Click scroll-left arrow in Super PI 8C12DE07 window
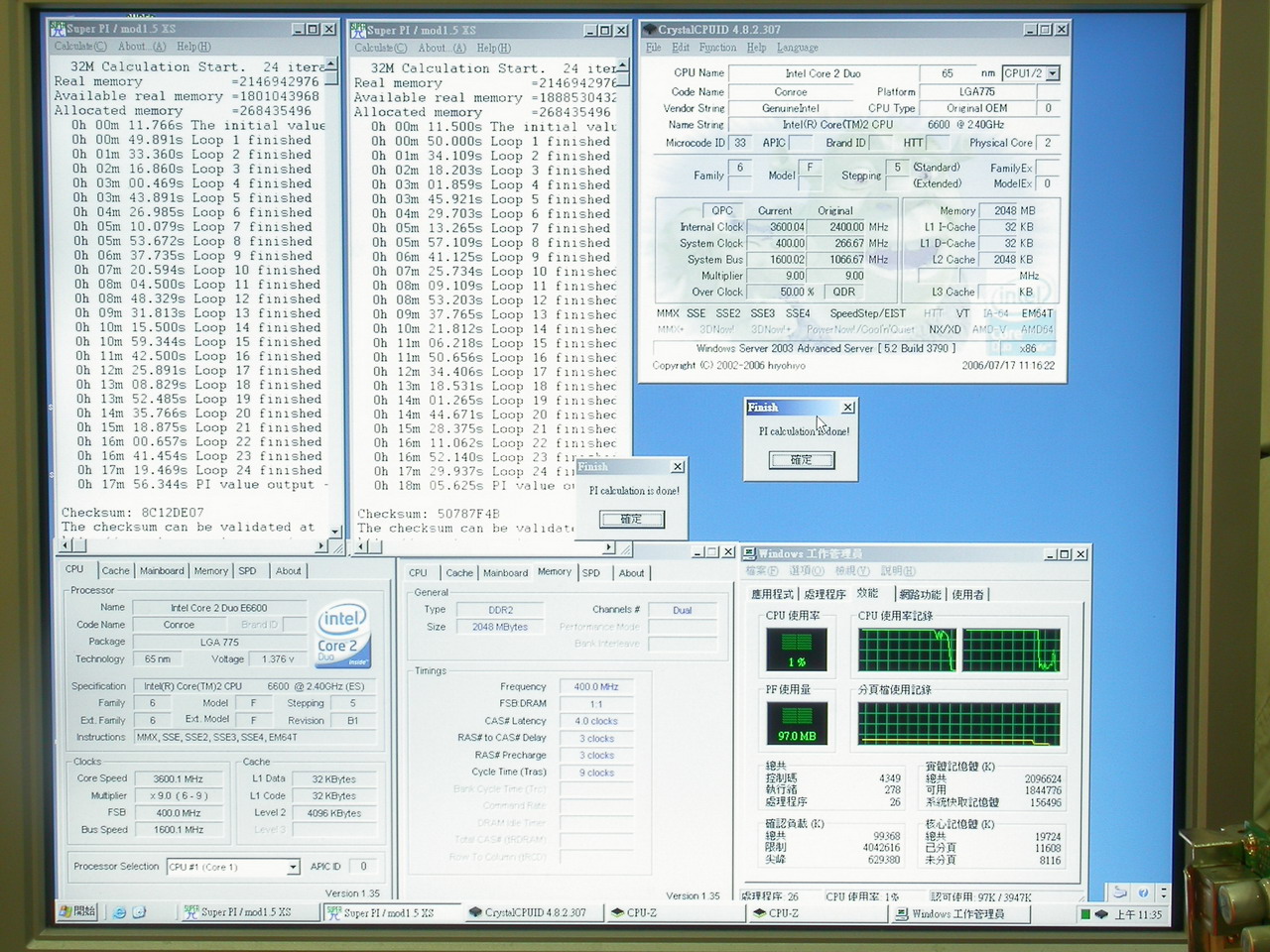The width and height of the screenshot is (1270, 952). pos(66,545)
